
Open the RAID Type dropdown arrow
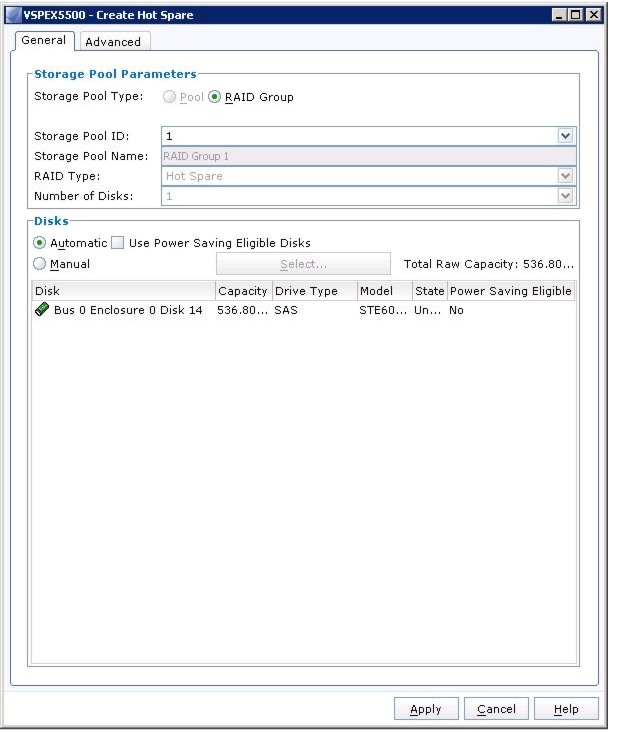(565, 176)
